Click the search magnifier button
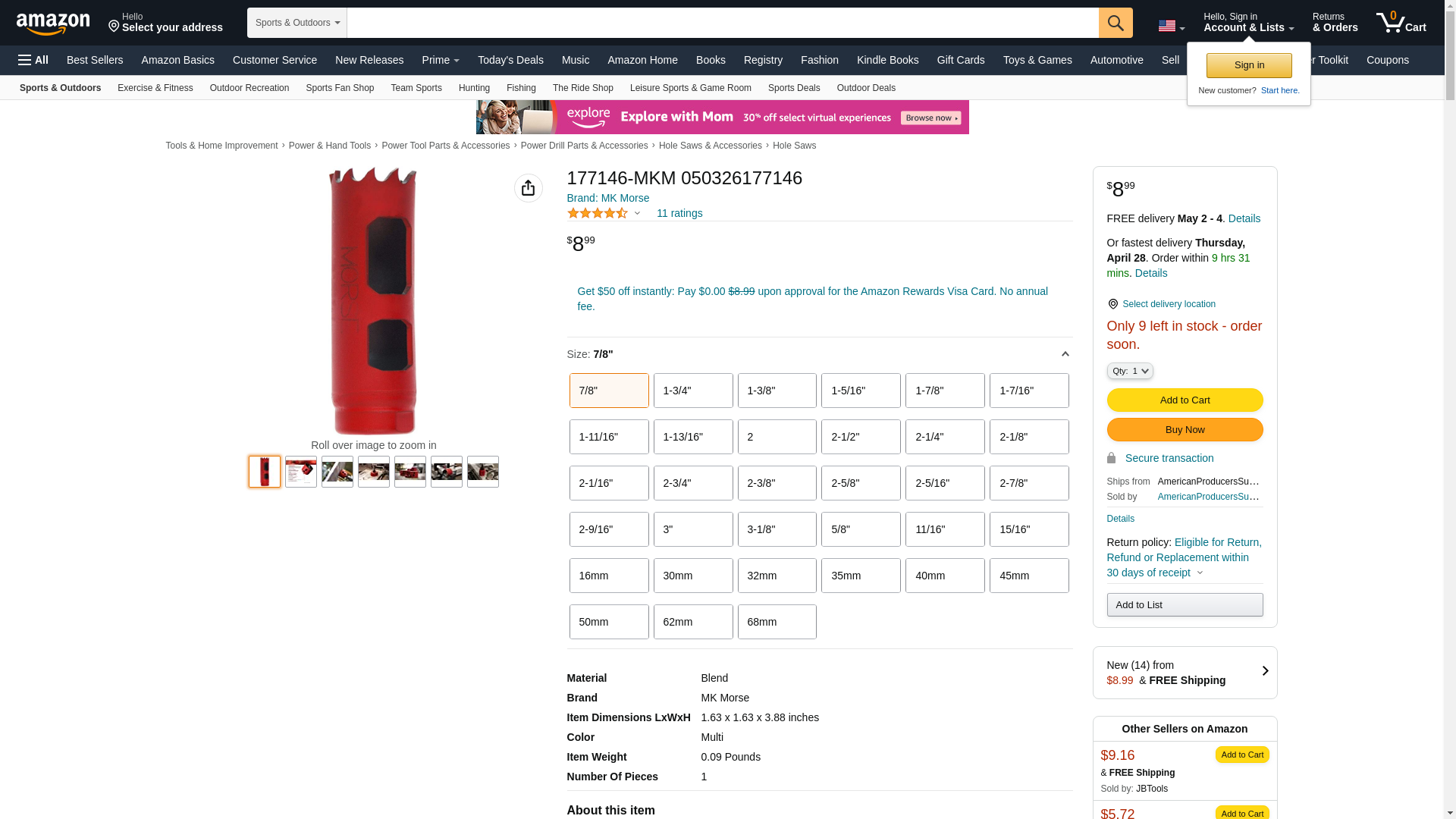 pos(1116,23)
